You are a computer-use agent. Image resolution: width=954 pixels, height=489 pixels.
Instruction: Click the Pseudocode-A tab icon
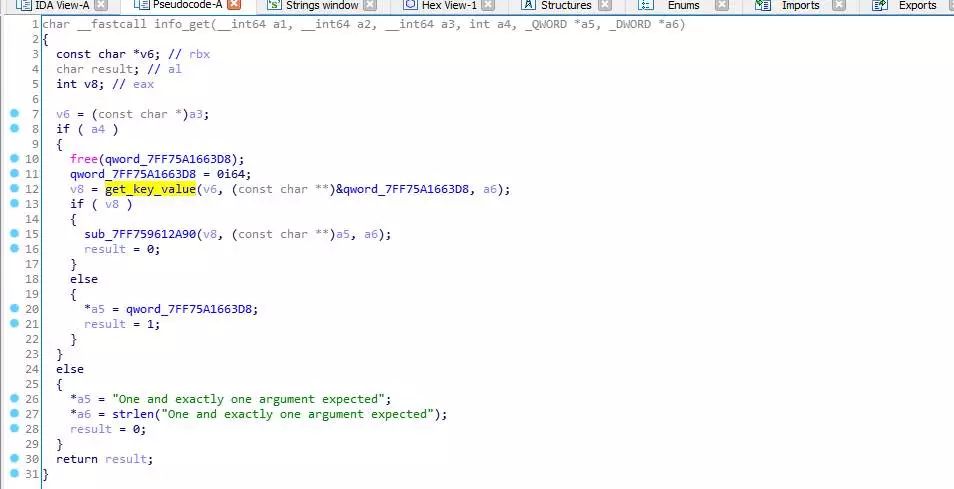[141, 5]
